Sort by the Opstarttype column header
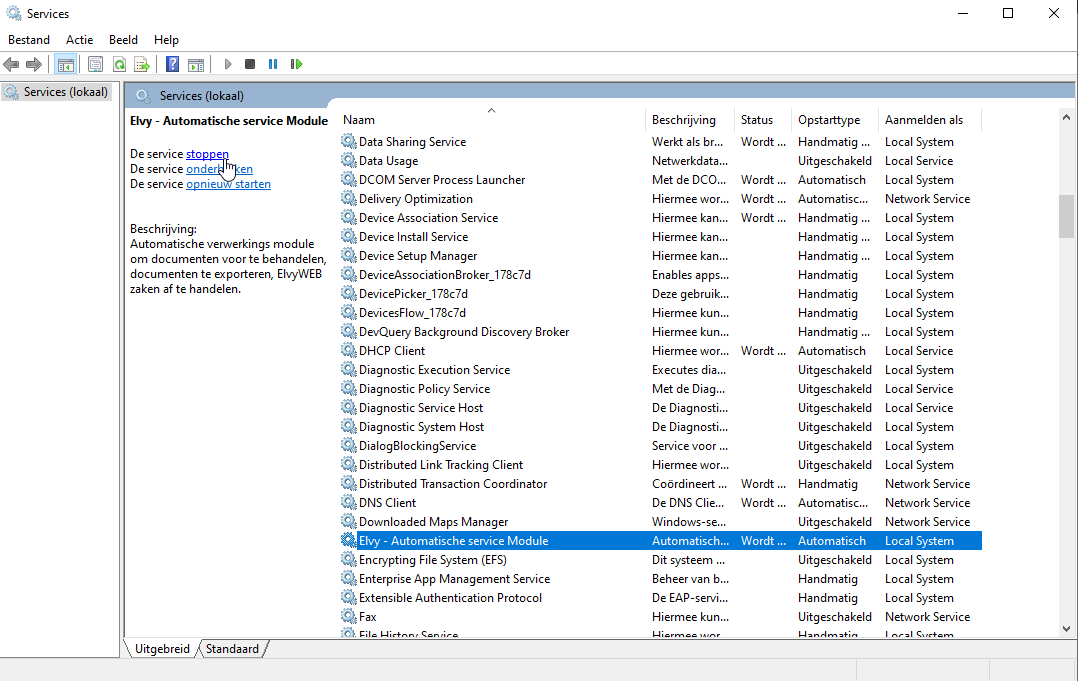The height and width of the screenshot is (681, 1078). 835,120
